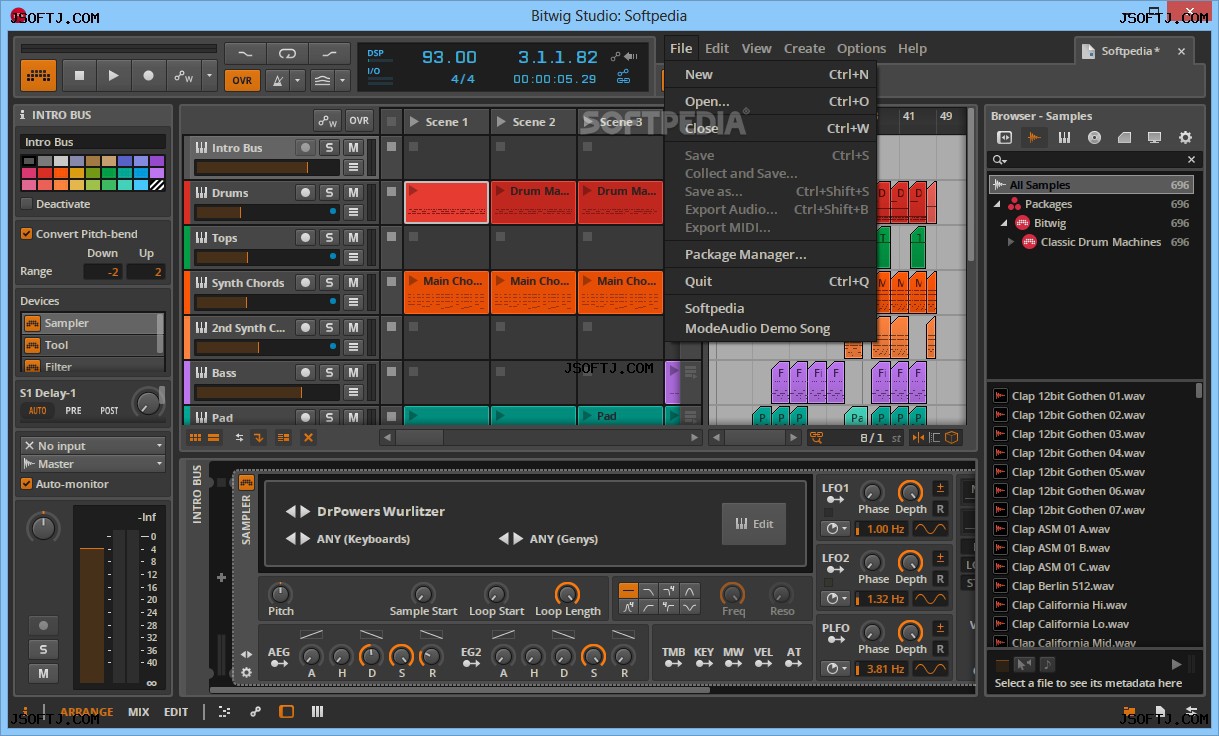Click the transport Record button

pyautogui.click(x=148, y=75)
